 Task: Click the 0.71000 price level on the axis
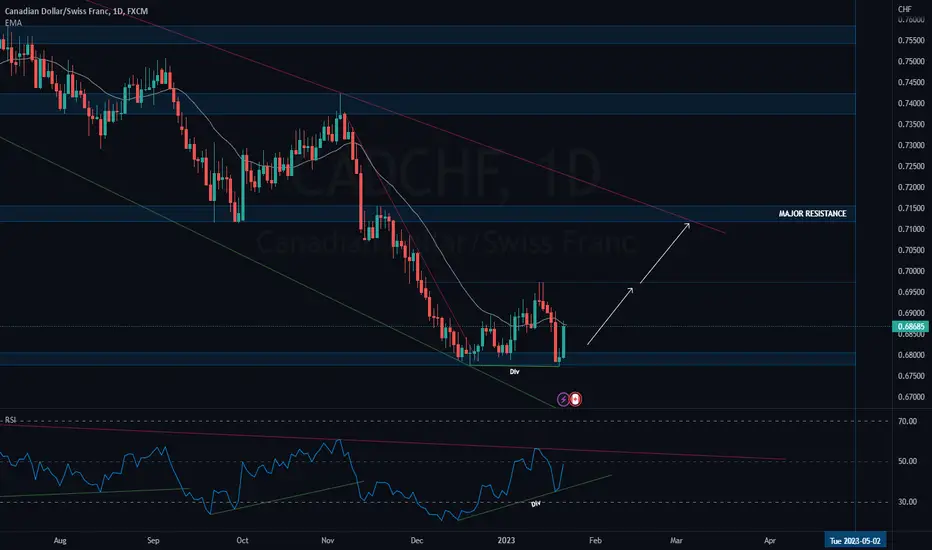click(911, 229)
